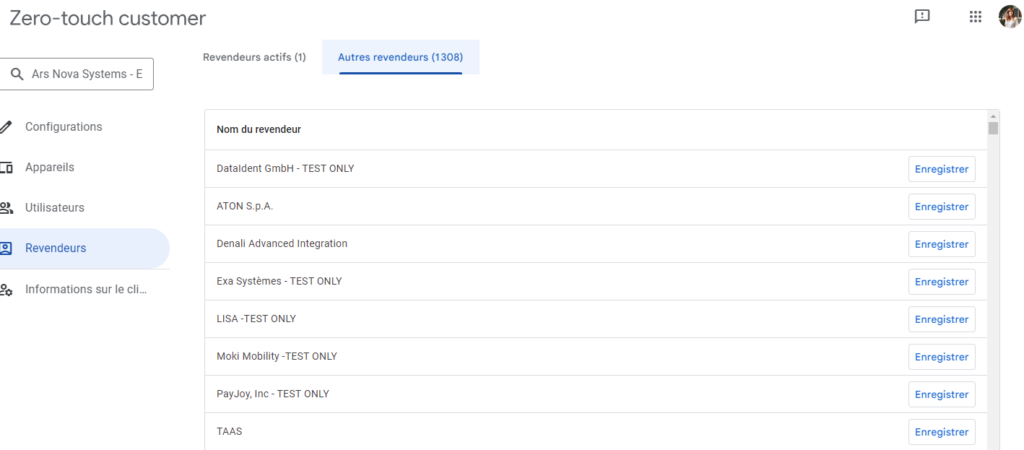This screenshot has height=450, width=1024.
Task: Click the search magnifier icon
Action: click(x=17, y=74)
